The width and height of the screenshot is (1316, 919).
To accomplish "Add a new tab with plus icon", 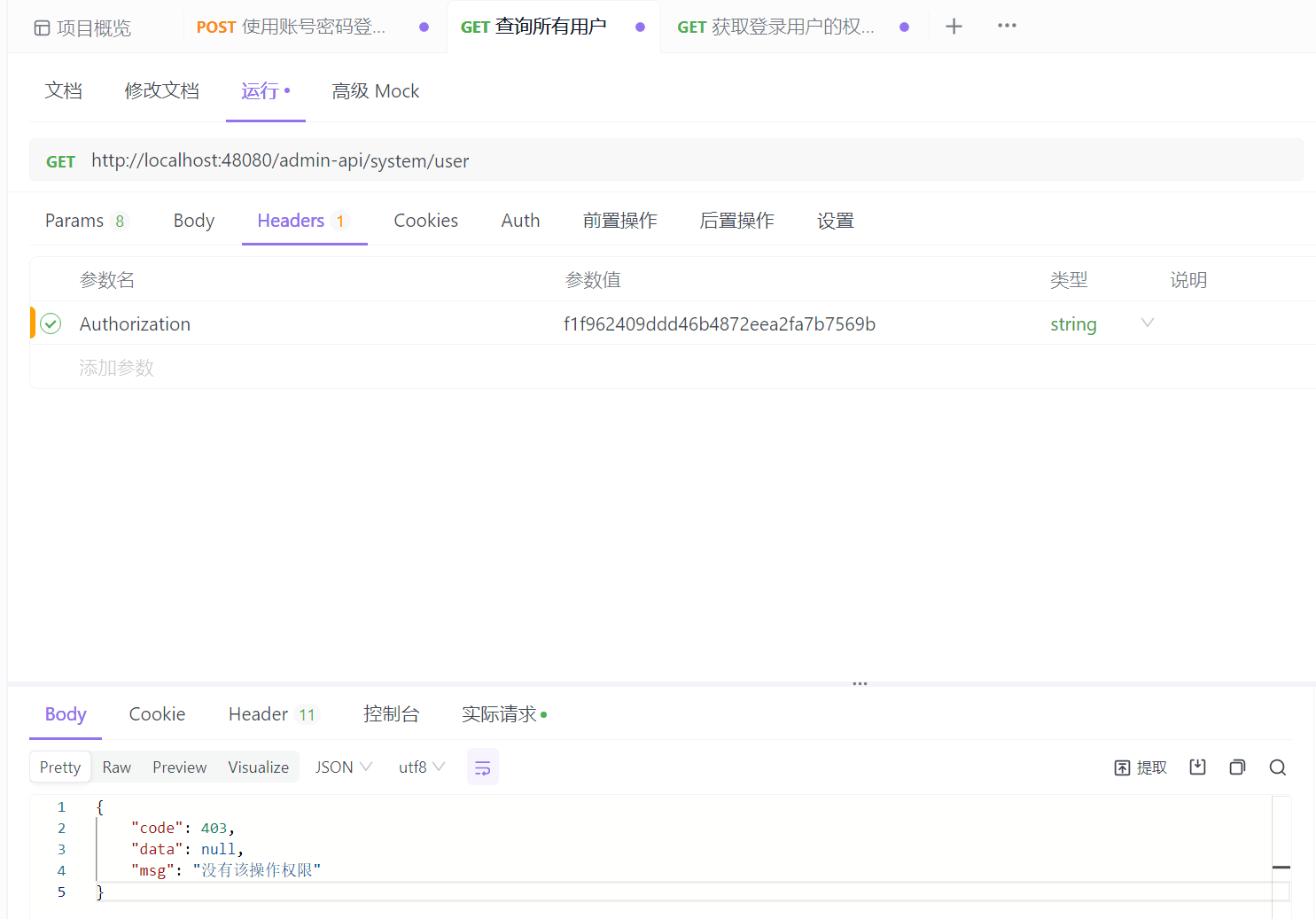I will pos(954,27).
